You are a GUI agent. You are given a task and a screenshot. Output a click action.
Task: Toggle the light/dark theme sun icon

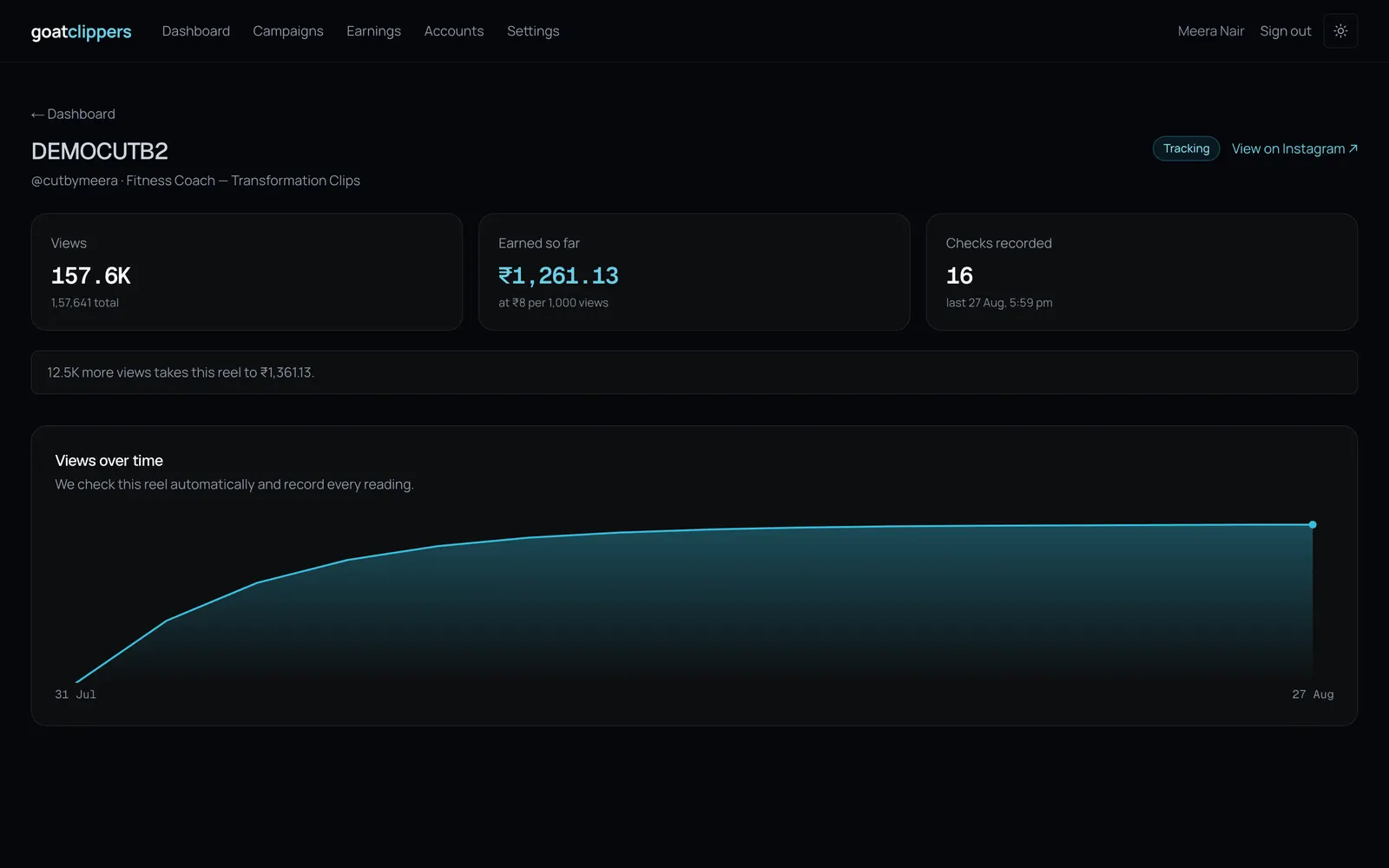coord(1340,31)
